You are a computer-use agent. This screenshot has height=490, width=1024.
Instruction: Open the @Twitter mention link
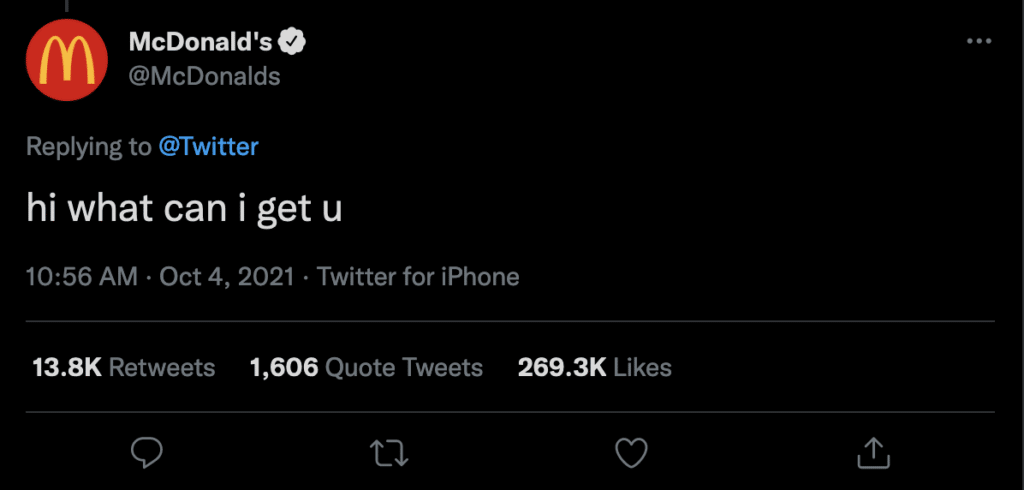click(x=208, y=146)
